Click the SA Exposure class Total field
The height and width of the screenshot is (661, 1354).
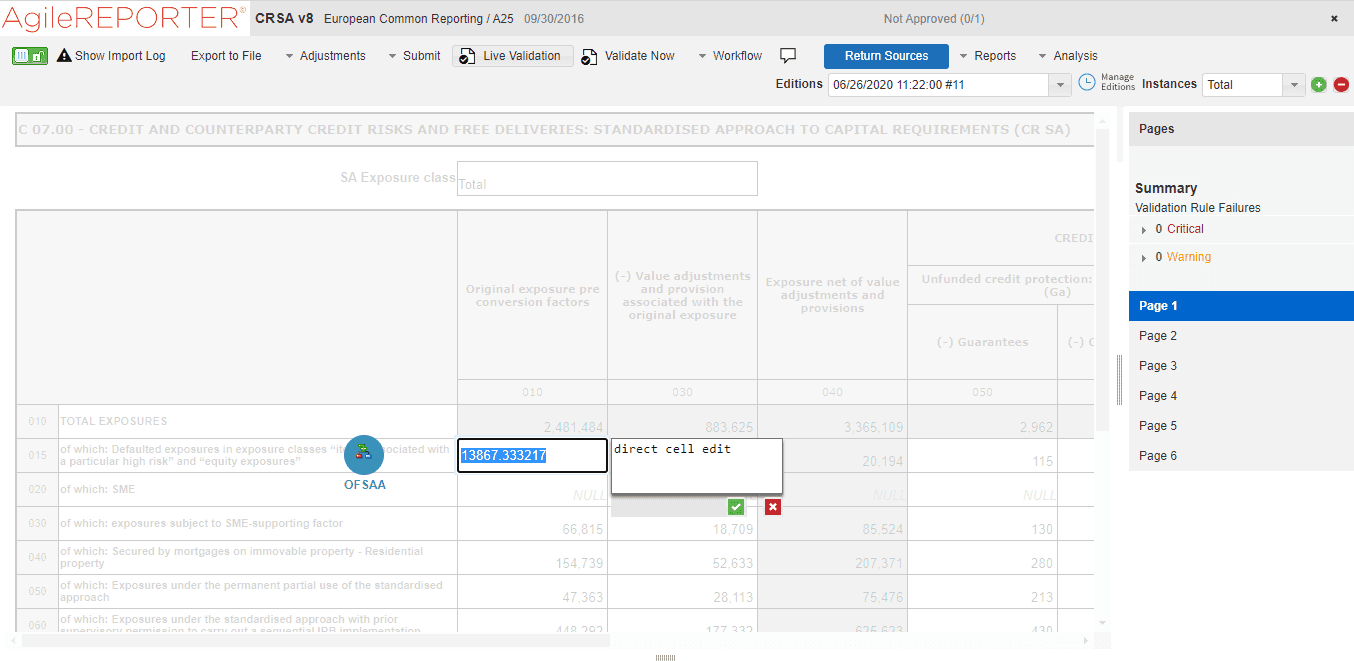[606, 178]
